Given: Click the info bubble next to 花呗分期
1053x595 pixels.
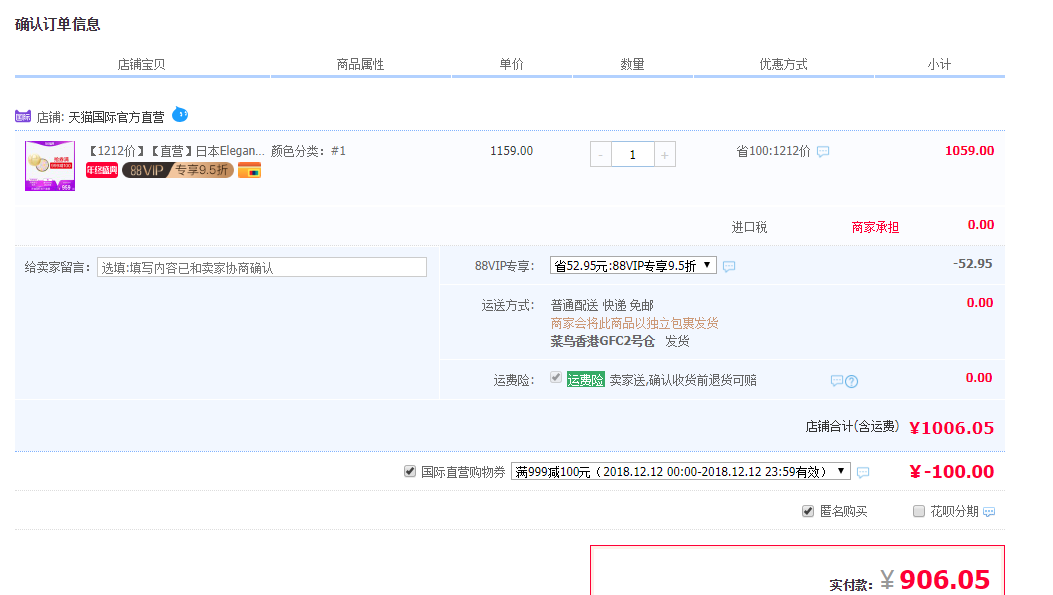Looking at the screenshot, I should (989, 512).
